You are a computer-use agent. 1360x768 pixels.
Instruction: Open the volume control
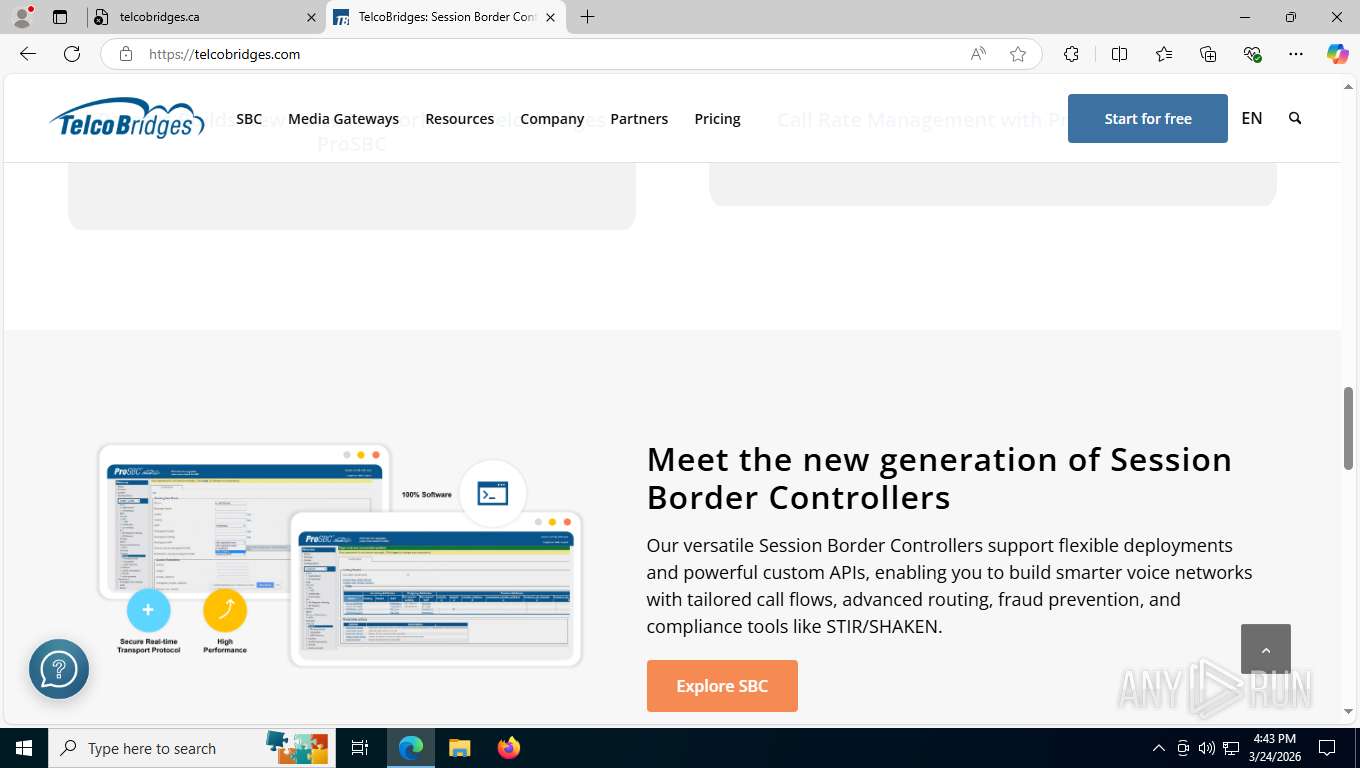pyautogui.click(x=1207, y=748)
